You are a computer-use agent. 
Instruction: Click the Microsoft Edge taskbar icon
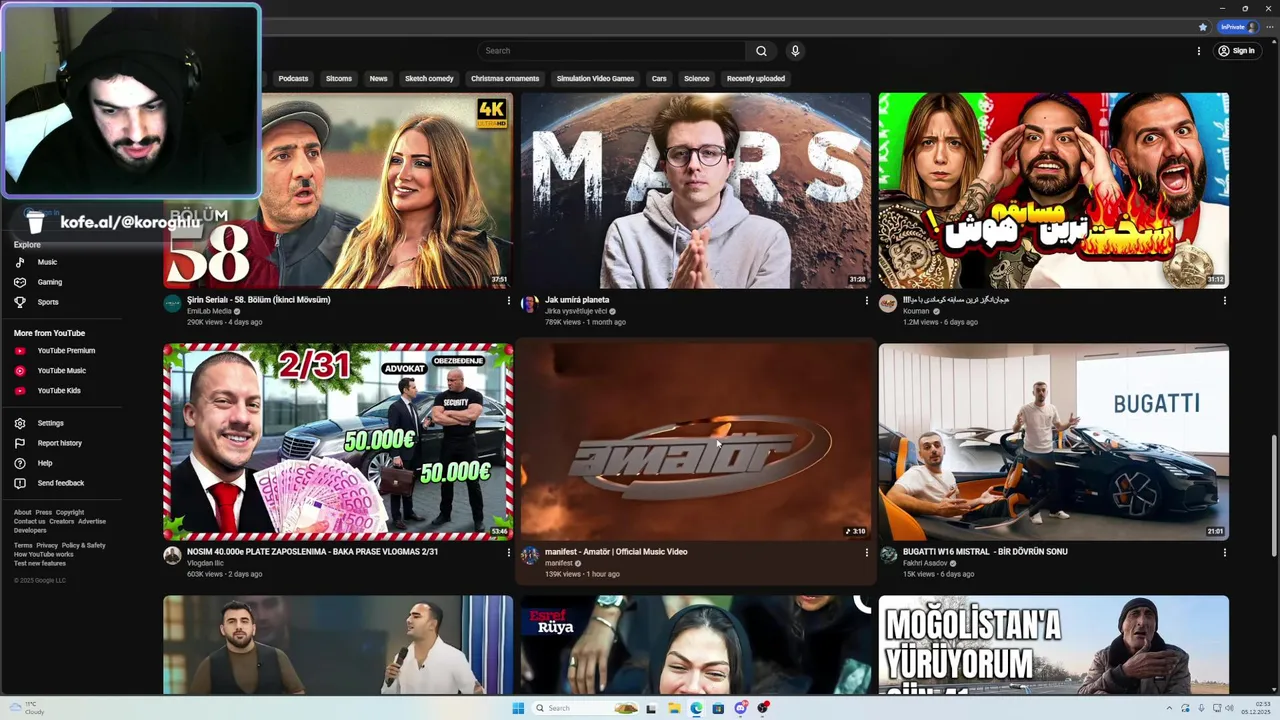[696, 708]
